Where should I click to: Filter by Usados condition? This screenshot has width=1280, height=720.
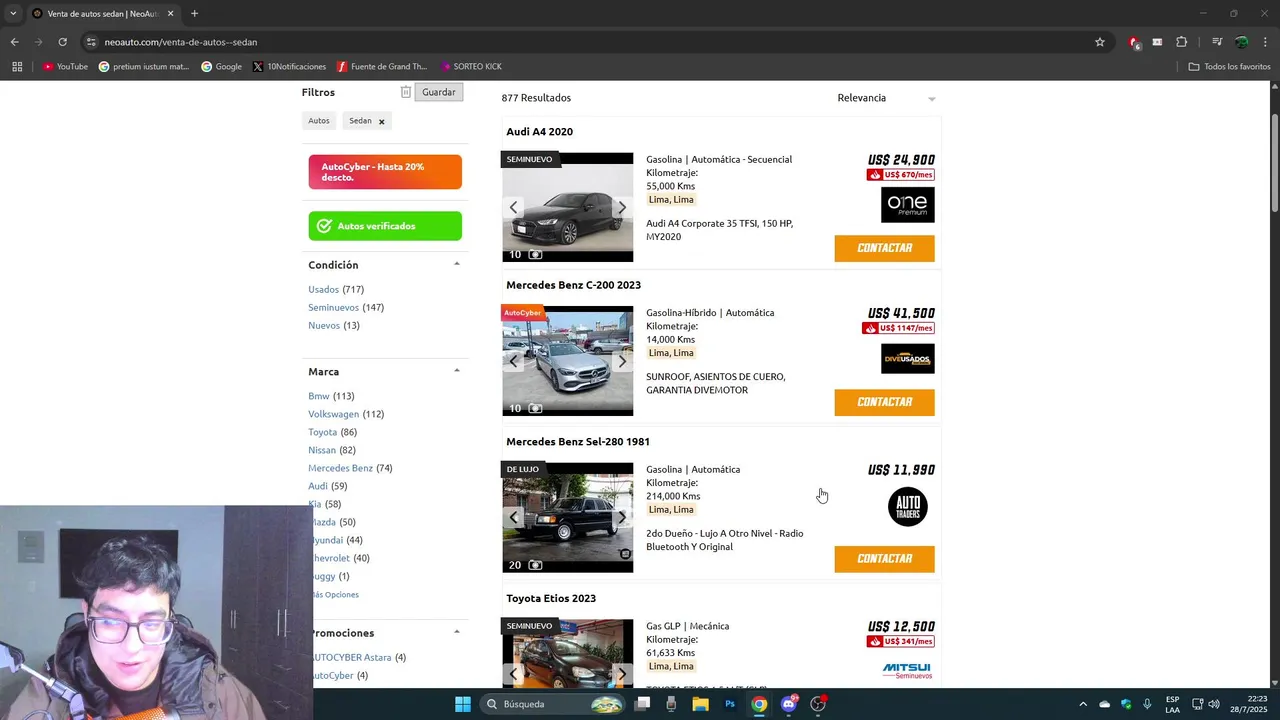(x=323, y=289)
